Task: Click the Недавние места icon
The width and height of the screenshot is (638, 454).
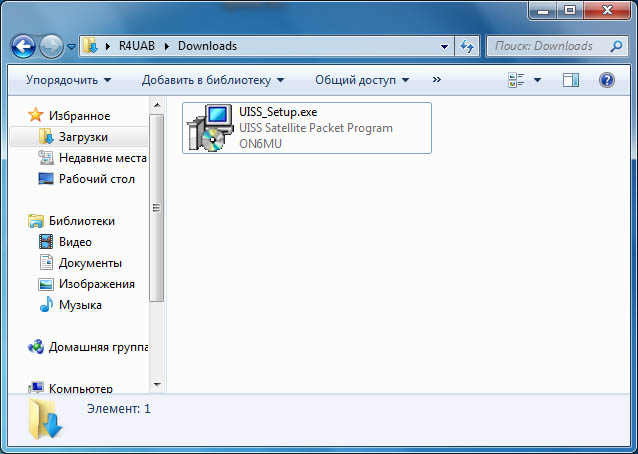Action: click(46, 158)
